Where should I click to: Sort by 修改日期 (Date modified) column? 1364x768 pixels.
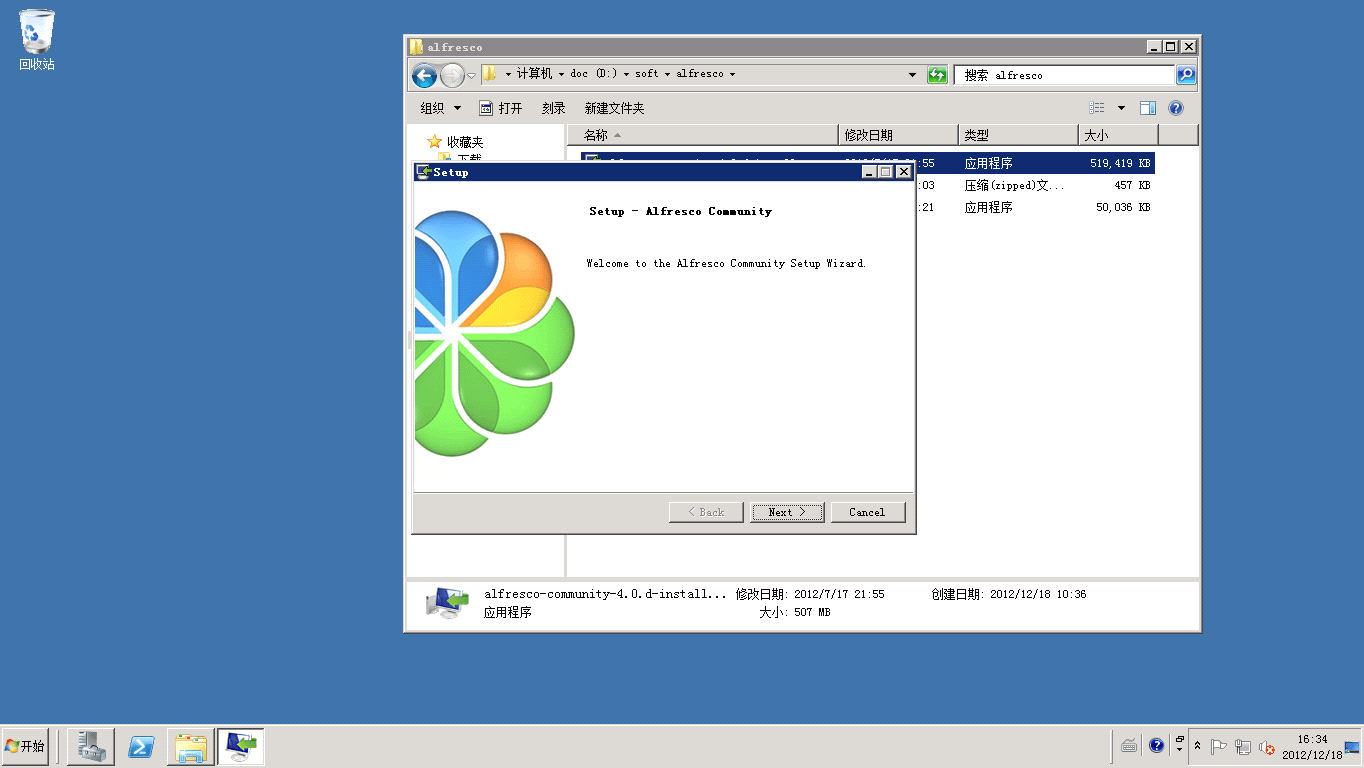898,135
